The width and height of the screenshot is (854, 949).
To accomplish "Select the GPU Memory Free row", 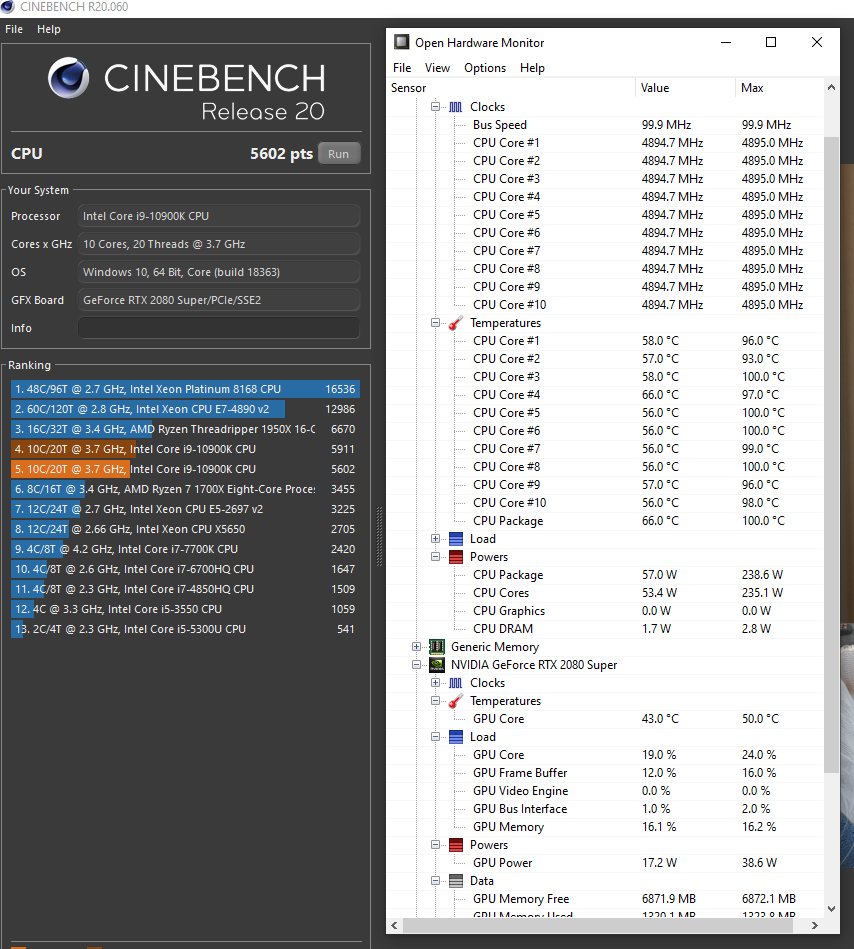I will coord(605,899).
